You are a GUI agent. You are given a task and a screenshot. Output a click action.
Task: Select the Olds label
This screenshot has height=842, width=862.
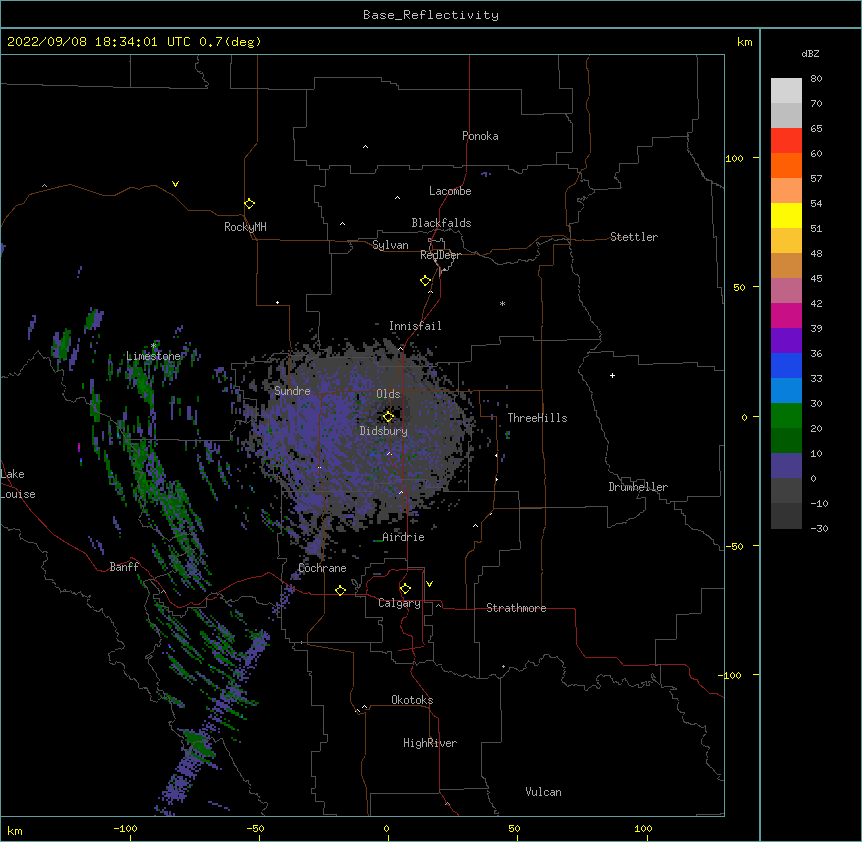coord(388,394)
